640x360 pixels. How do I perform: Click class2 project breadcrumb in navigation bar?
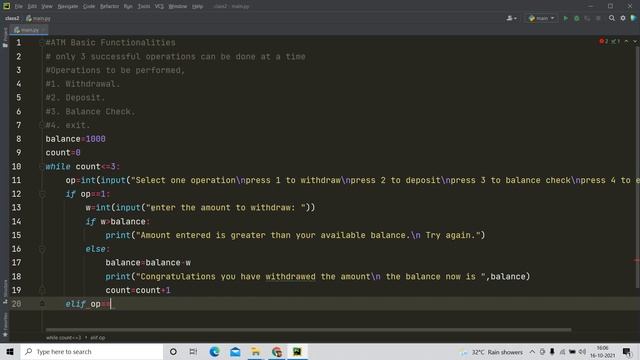click(x=12, y=18)
